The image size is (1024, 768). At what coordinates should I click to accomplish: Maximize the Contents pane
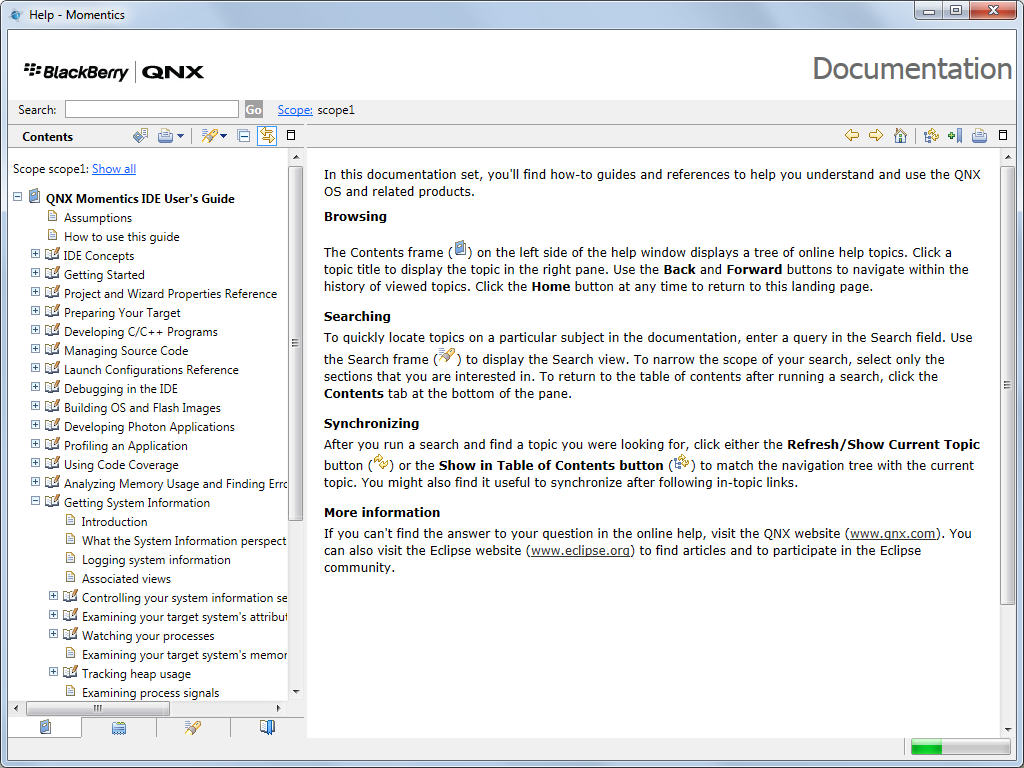[x=291, y=135]
